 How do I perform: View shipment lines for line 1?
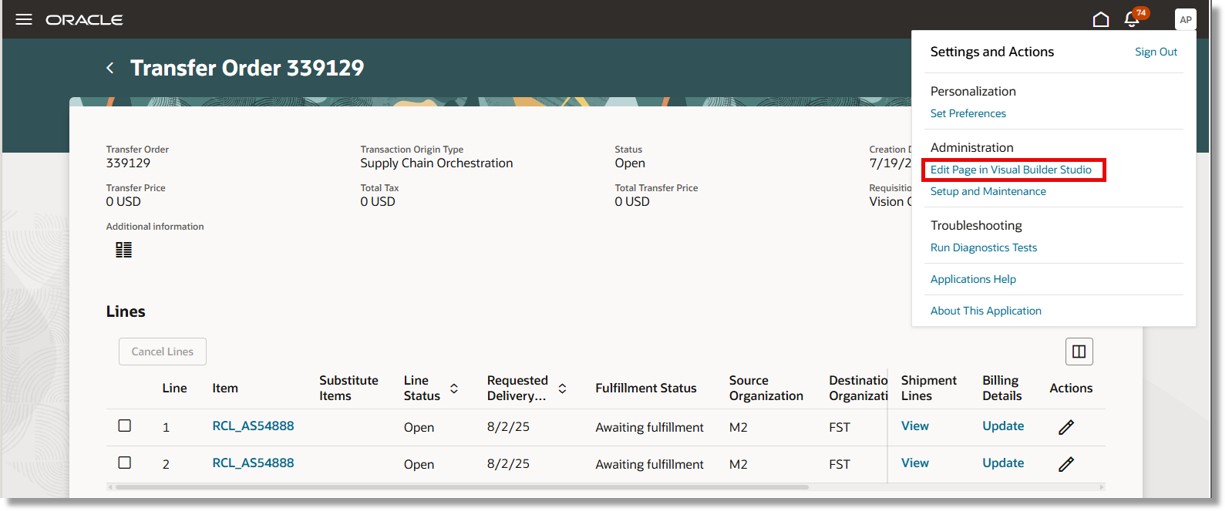tap(915, 426)
